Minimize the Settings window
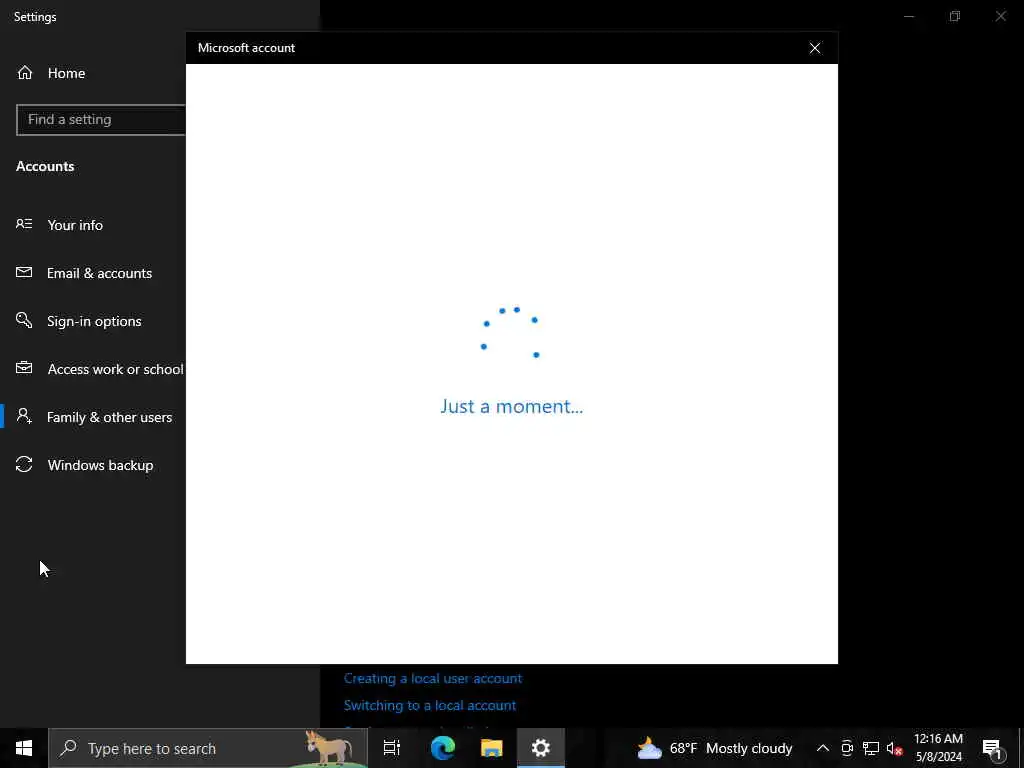The image size is (1024, 768). [909, 16]
